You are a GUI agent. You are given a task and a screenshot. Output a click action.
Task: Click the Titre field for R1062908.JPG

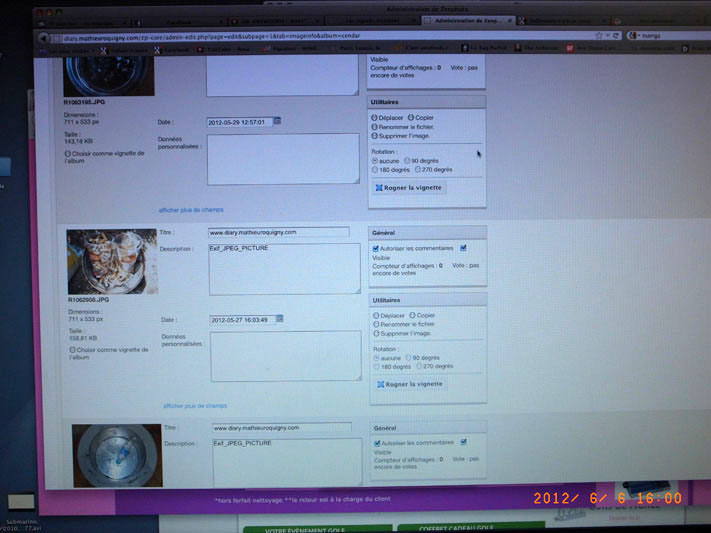point(279,232)
